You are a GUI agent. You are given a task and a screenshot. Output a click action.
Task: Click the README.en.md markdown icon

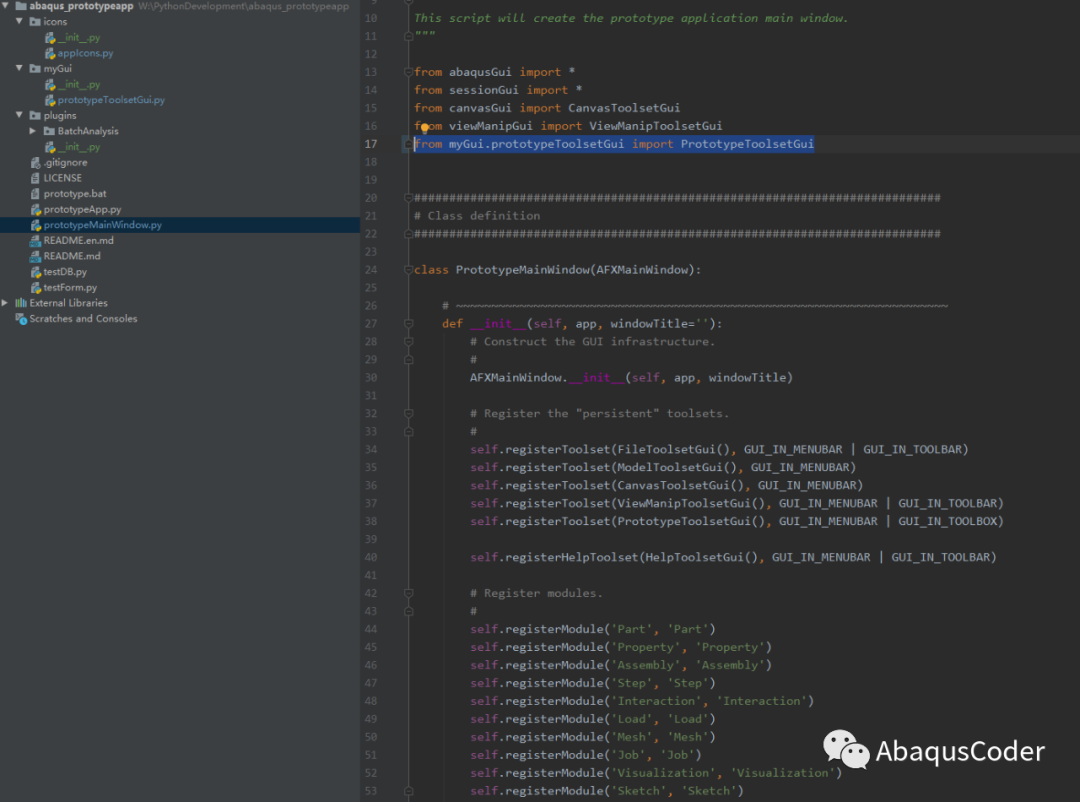point(35,240)
